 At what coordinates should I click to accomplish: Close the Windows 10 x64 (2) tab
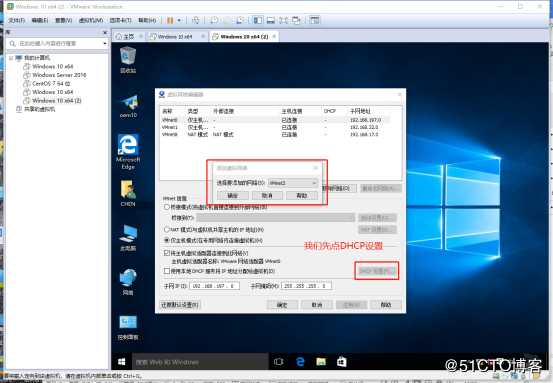274,36
